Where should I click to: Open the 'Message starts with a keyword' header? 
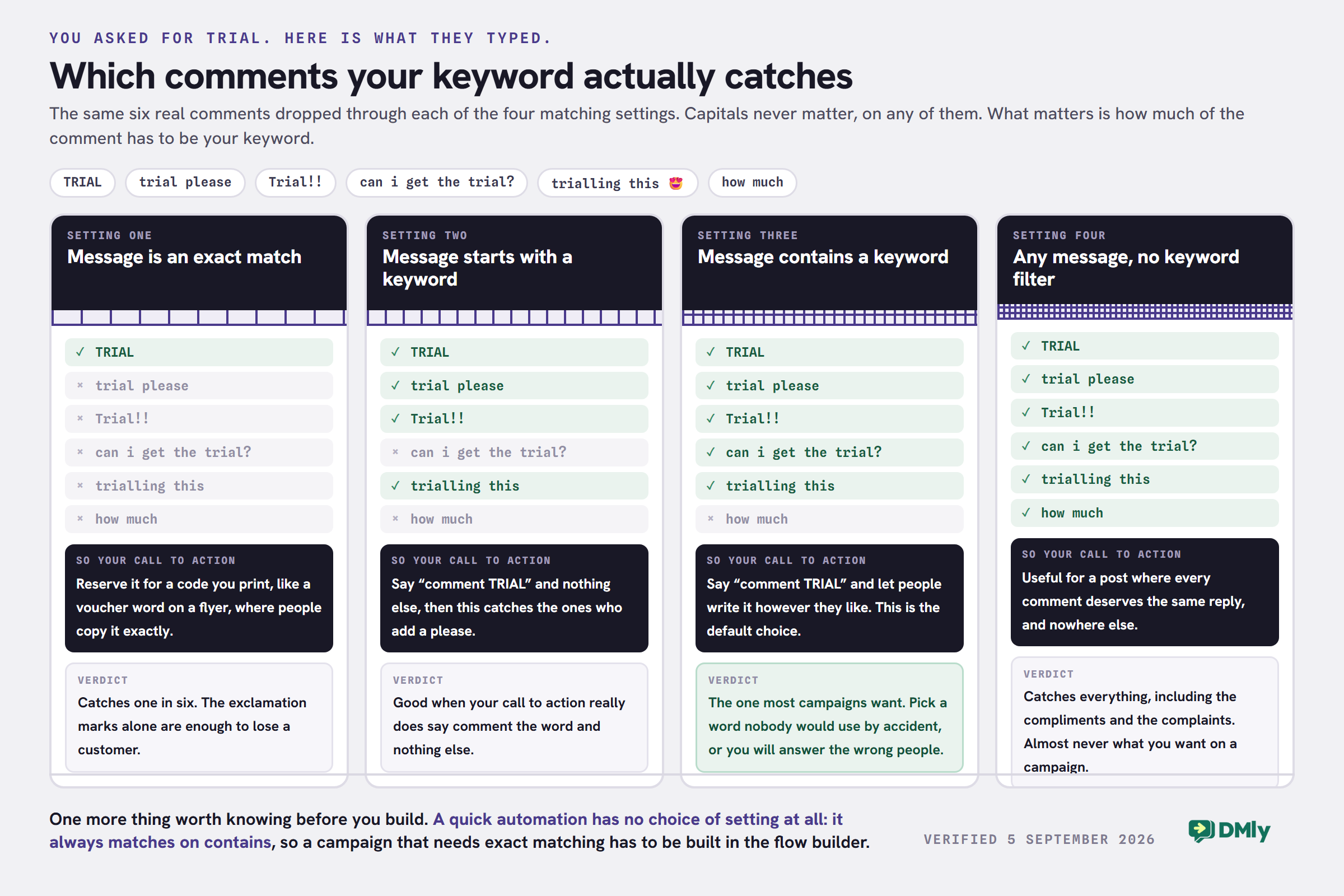point(514,263)
